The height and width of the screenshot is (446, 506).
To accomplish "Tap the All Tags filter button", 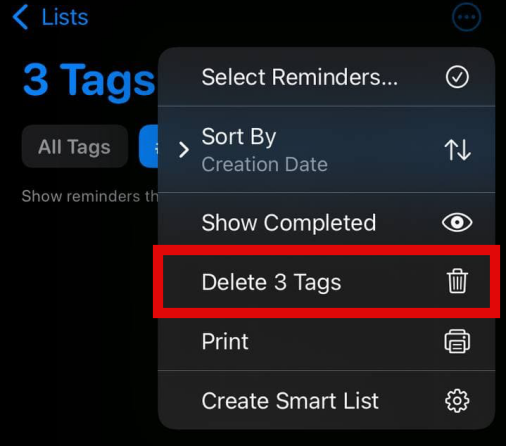I will tap(75, 146).
